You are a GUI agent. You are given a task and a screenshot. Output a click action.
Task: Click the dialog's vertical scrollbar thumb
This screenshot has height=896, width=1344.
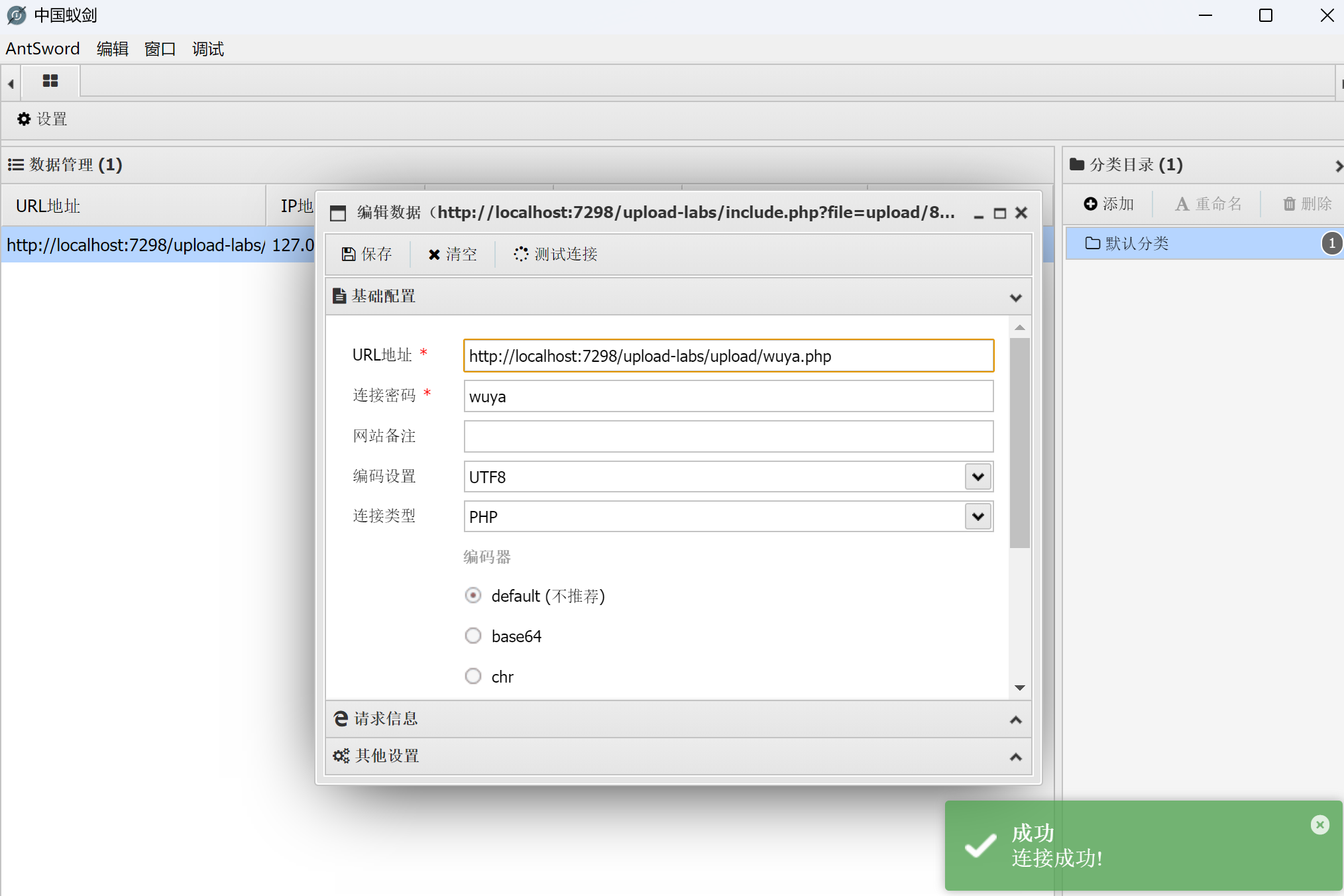[1019, 443]
